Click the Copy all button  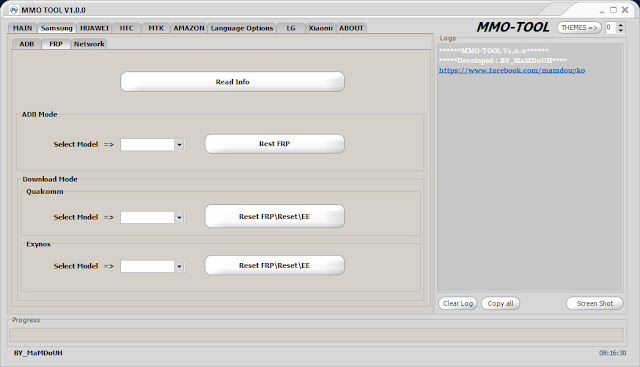point(500,303)
